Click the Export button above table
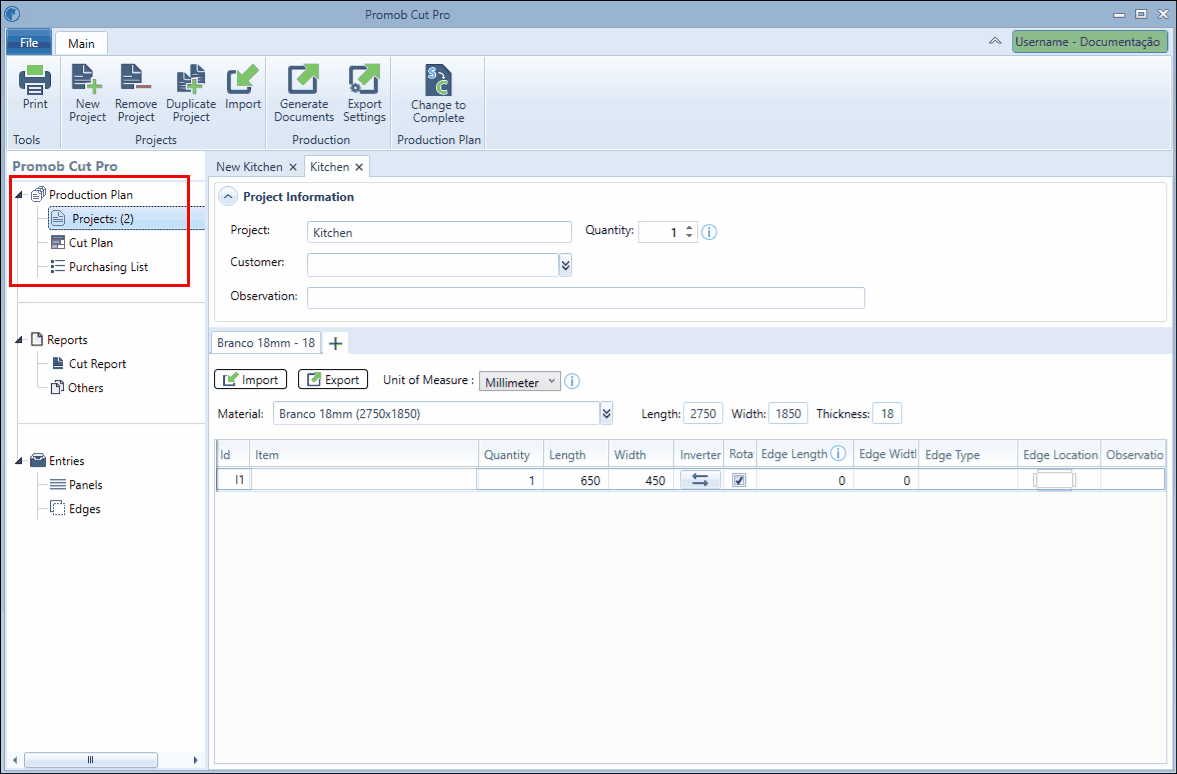 point(333,380)
